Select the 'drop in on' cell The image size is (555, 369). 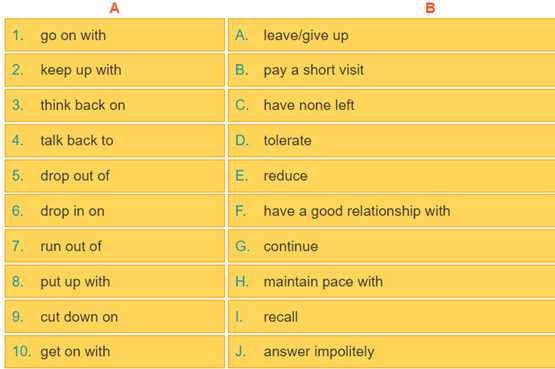click(115, 211)
